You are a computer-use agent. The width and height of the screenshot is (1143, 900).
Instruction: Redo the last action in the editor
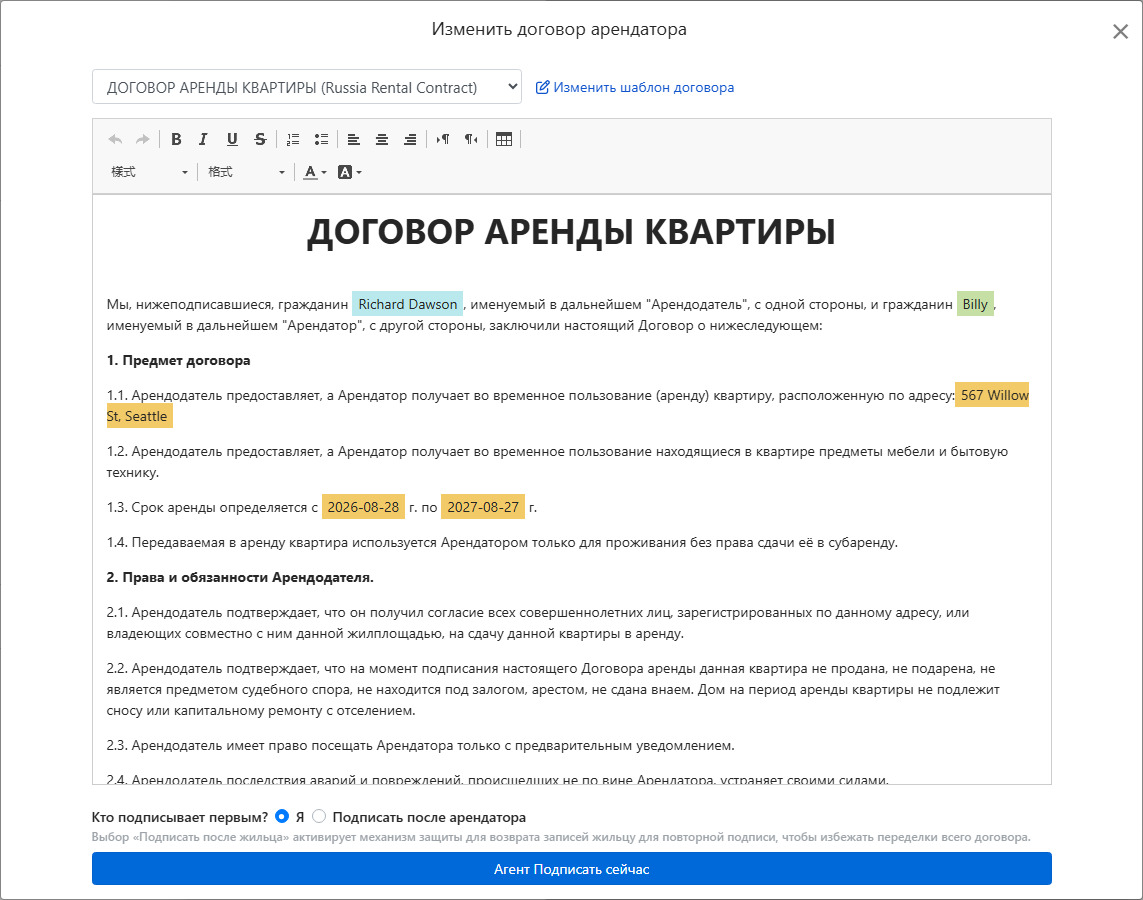pyautogui.click(x=142, y=139)
